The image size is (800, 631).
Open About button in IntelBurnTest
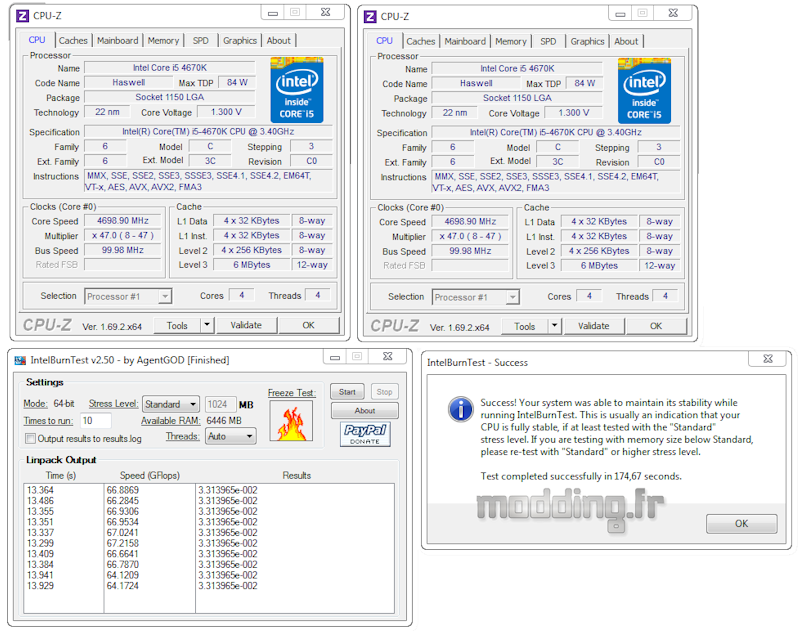(x=365, y=411)
